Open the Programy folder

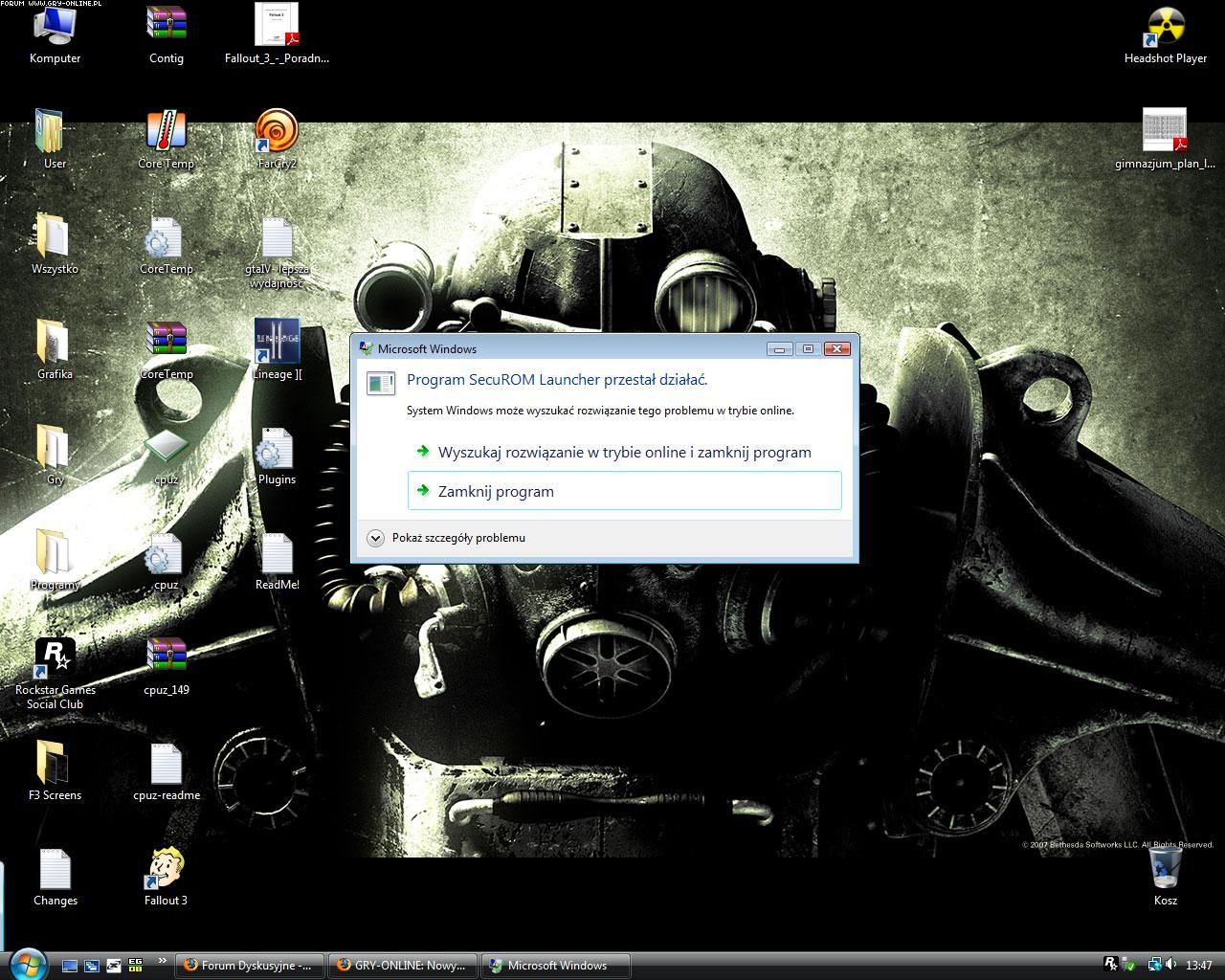(x=55, y=561)
